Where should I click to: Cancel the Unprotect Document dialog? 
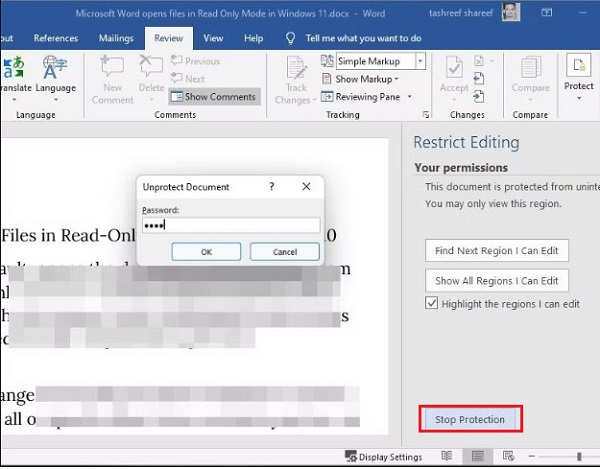(285, 252)
